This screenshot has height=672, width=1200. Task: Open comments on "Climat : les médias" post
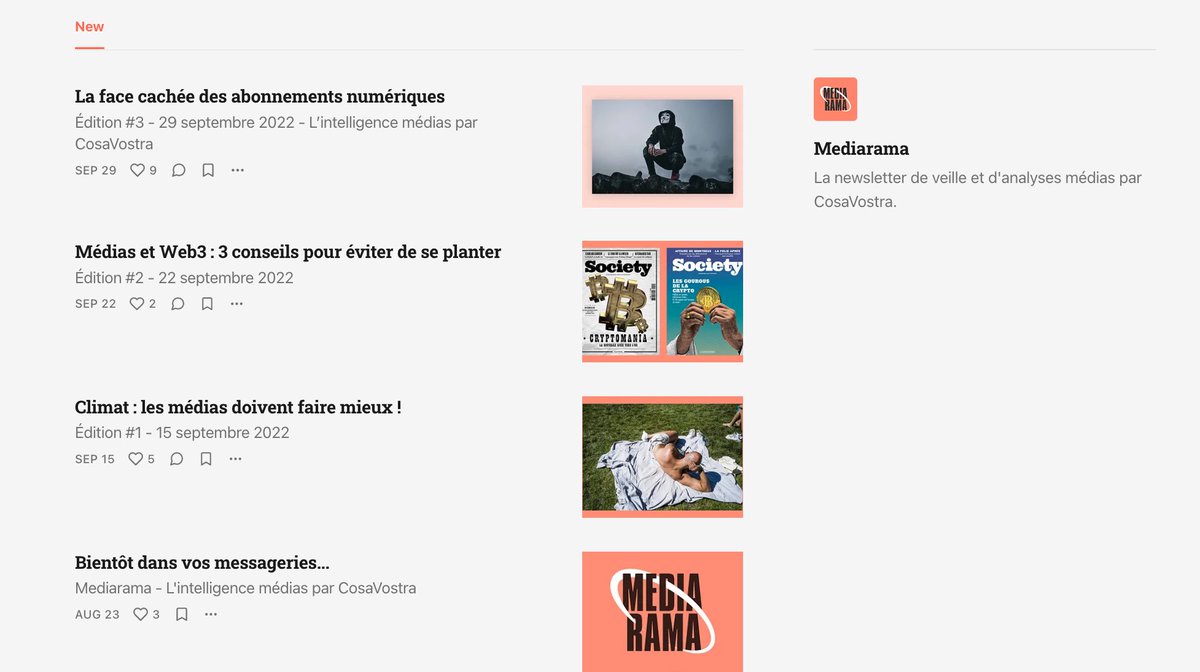click(177, 459)
